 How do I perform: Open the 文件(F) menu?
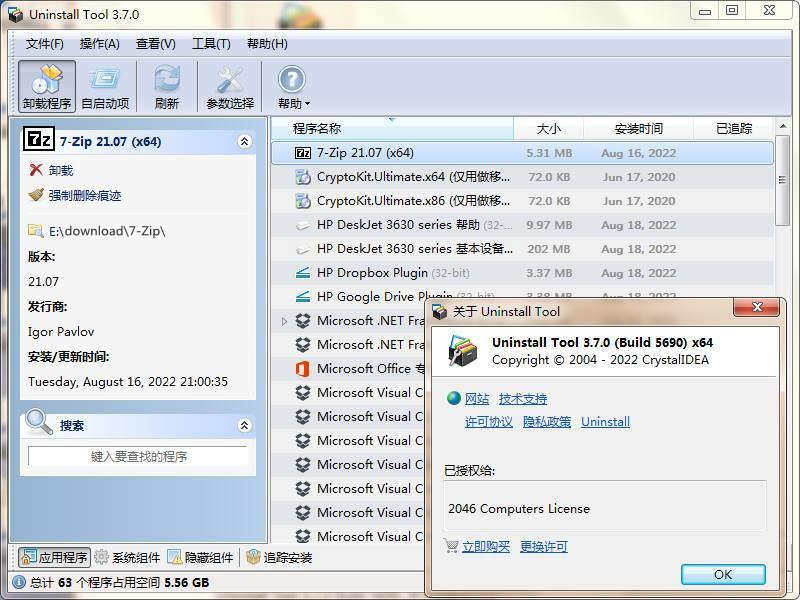point(44,44)
